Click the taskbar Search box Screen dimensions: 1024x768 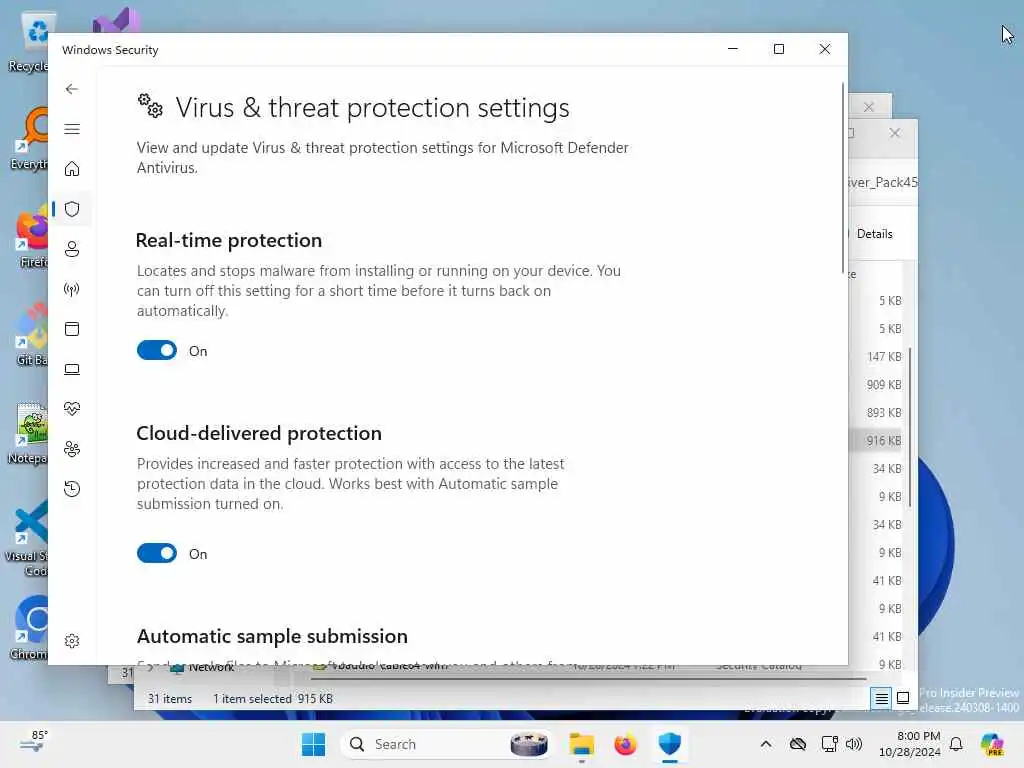(x=447, y=744)
